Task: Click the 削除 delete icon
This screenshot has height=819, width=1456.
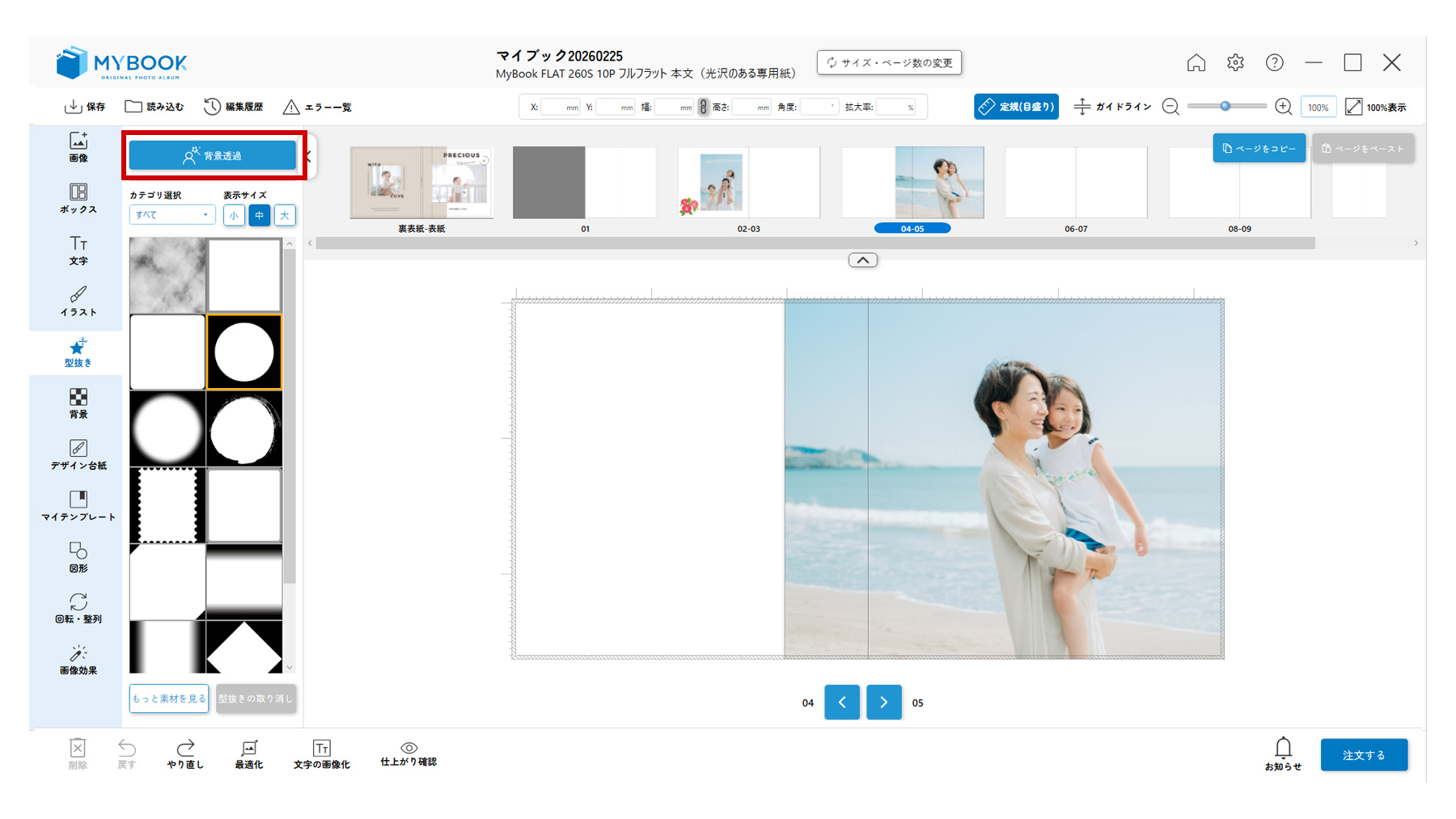Action: click(x=78, y=753)
